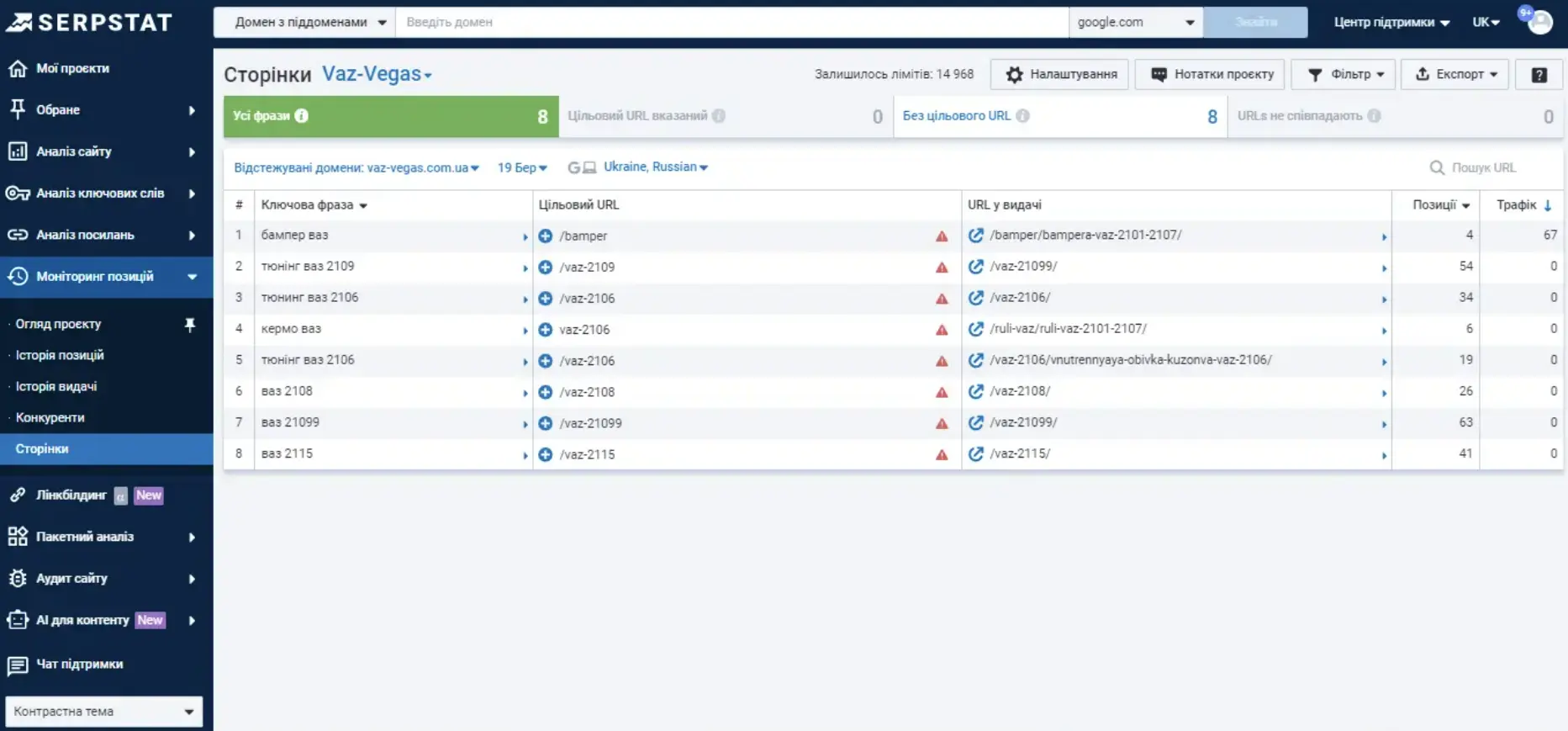Click the Пошук URL search field
Image resolution: width=1568 pixels, height=731 pixels.
(x=1492, y=167)
